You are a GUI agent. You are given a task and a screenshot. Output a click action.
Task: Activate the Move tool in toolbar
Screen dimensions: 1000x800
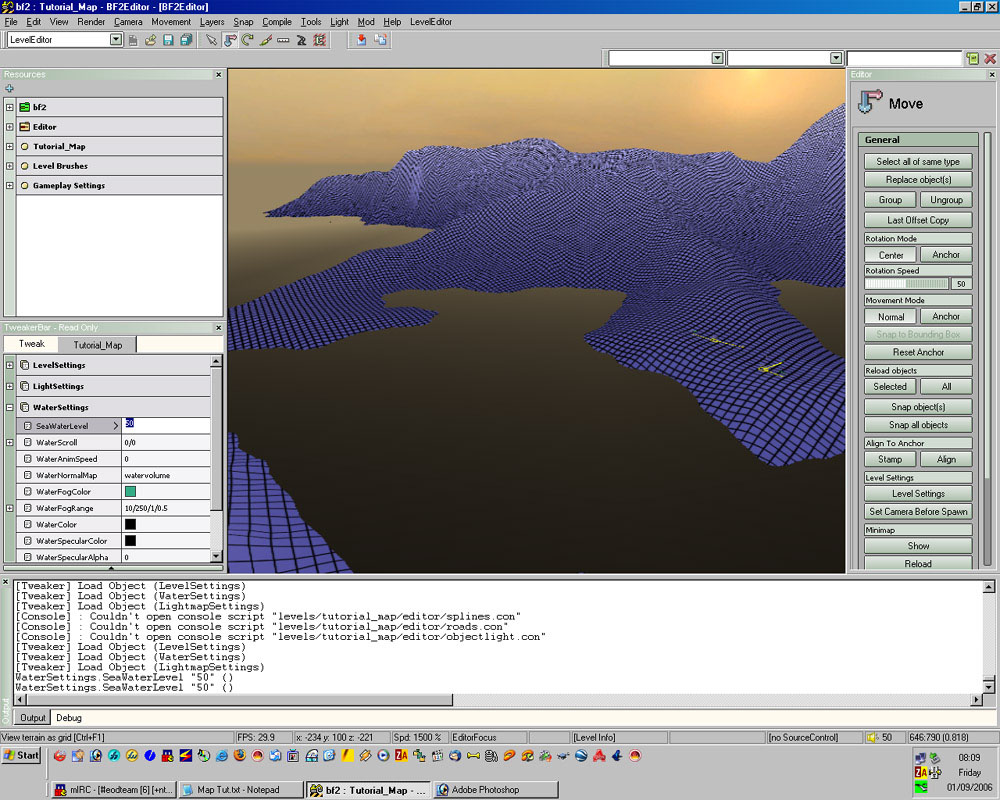tap(229, 40)
